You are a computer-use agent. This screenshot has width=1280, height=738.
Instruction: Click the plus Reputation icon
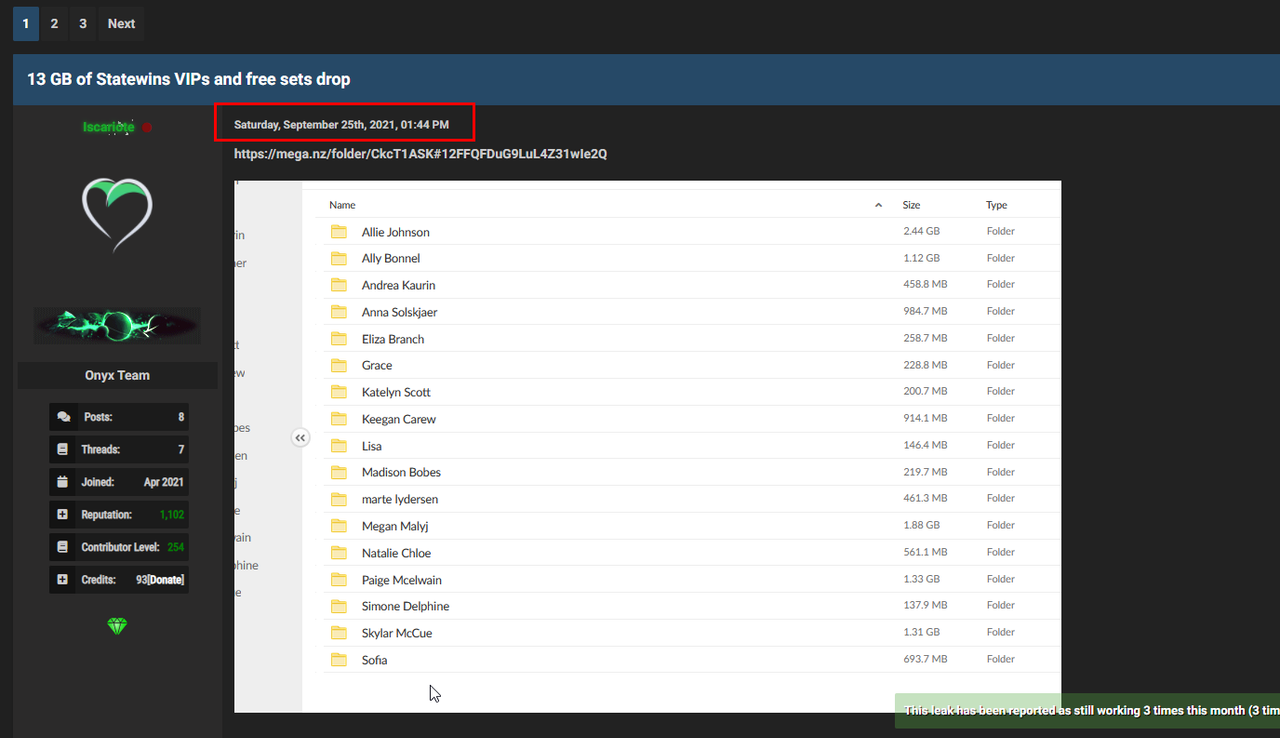pyautogui.click(x=63, y=515)
